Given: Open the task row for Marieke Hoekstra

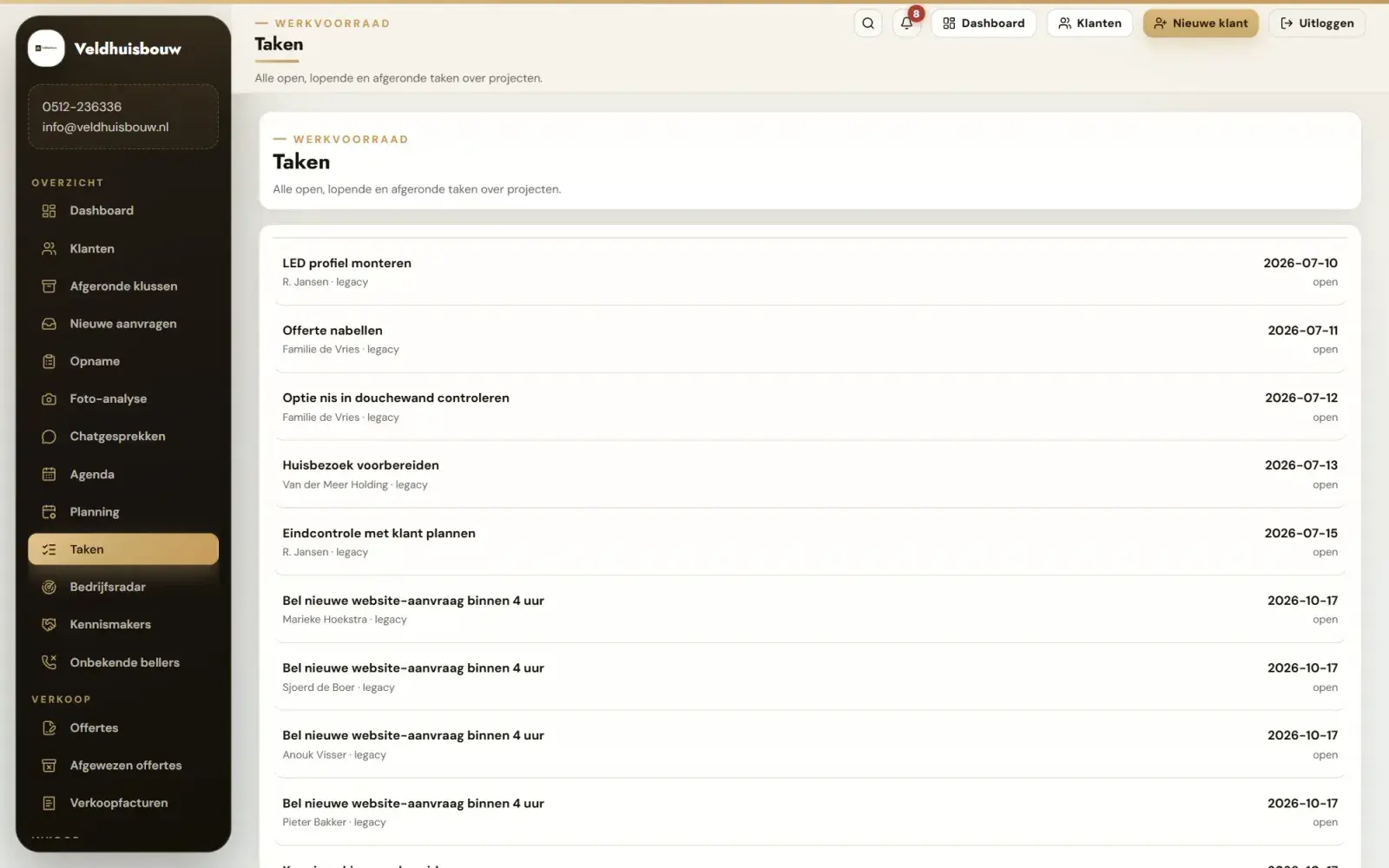Looking at the screenshot, I should (810, 609).
